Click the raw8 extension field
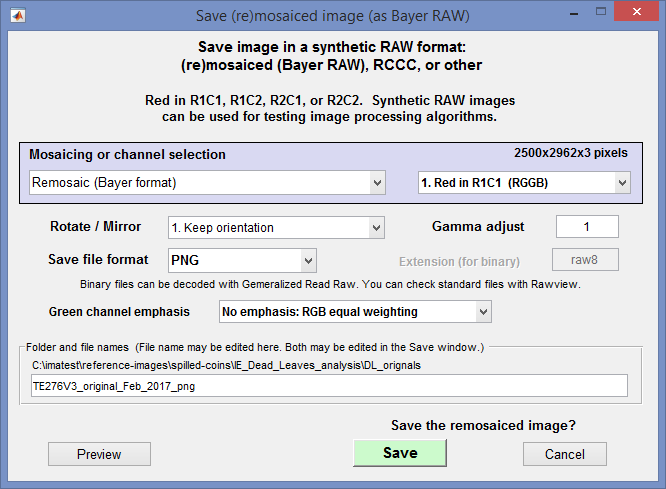Screen dimensions: 666x489 585,260
